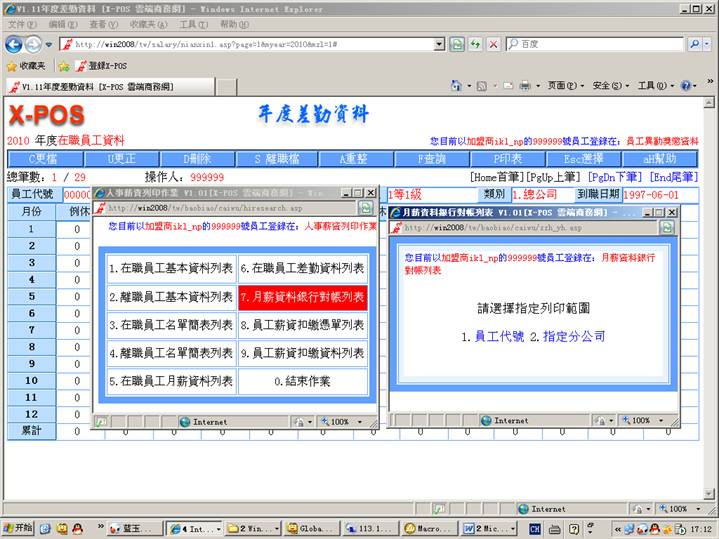Click the printer icon in IE command bar
719x539 pixels.
[x=525, y=86]
